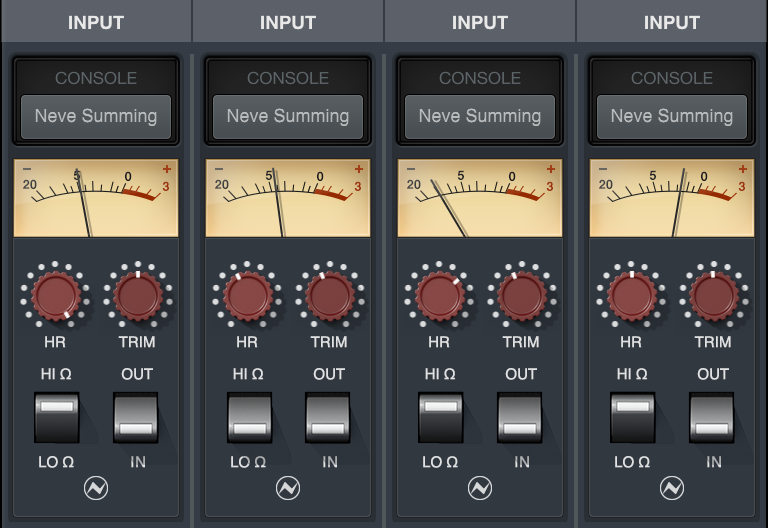Open Neve Summing console selector in second channel
The height and width of the screenshot is (528, 768).
click(x=288, y=117)
